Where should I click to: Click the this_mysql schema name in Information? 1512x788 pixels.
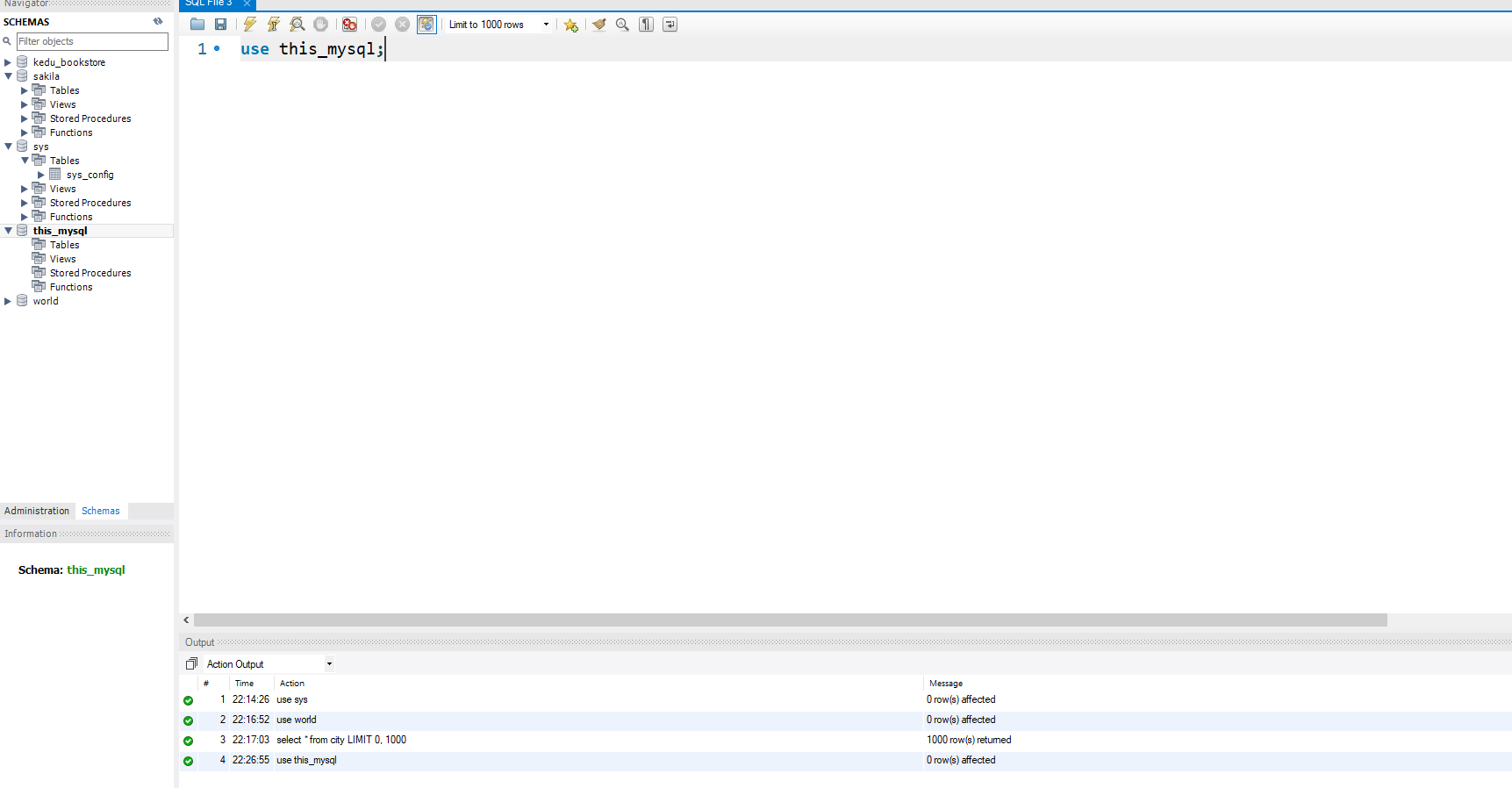tap(96, 570)
